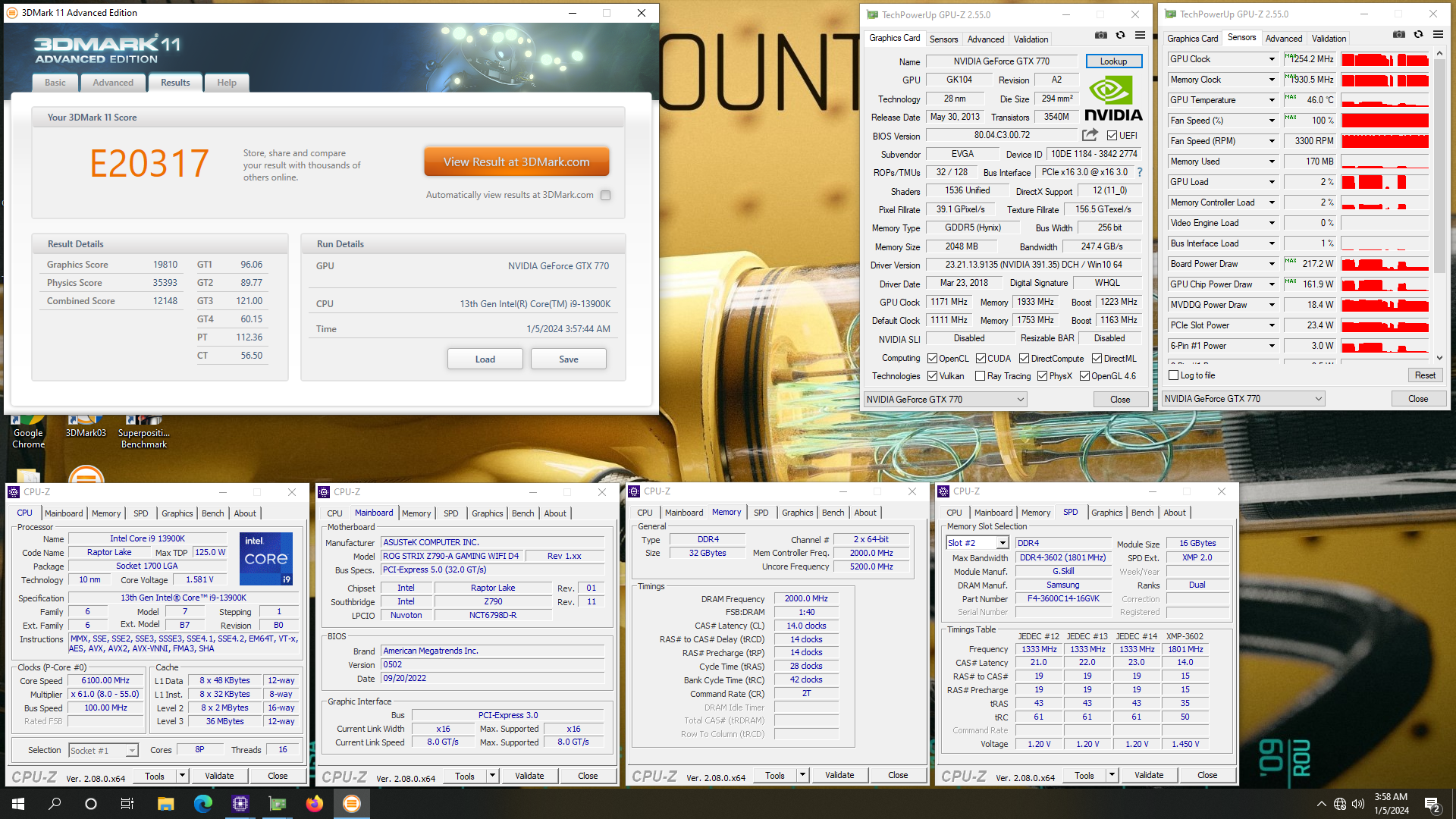
Task: Click the refresh icon in GPU-Z Graphics Card window
Action: click(1120, 35)
